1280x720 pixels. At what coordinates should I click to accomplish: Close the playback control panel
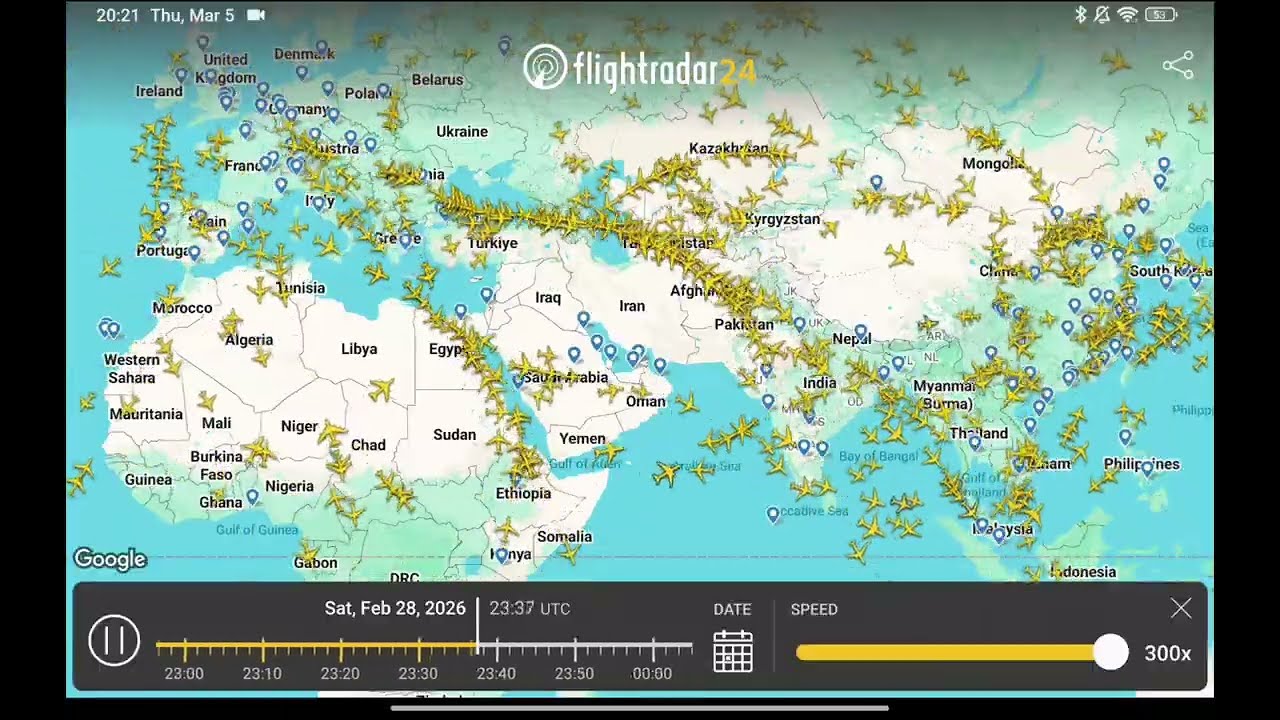tap(1181, 608)
